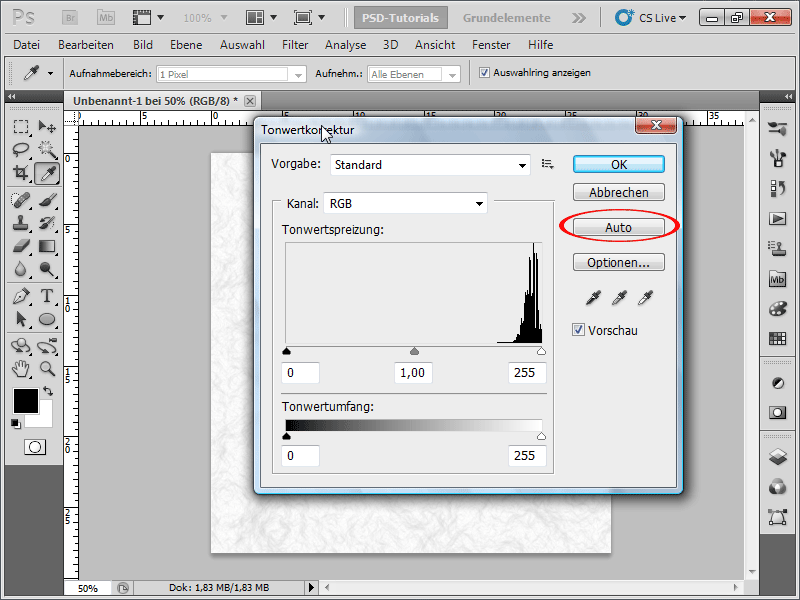Click the Abbrechen button
This screenshot has width=800, height=600.
(619, 192)
